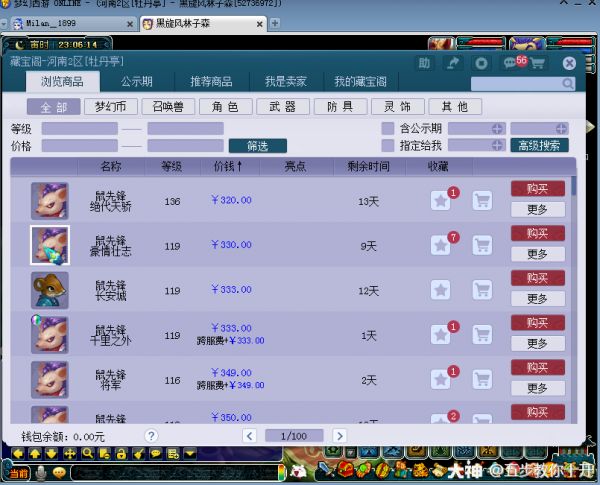Screen dimensions: 600x485
Task: Click the 当前 chat channel button
Action: (19, 474)
